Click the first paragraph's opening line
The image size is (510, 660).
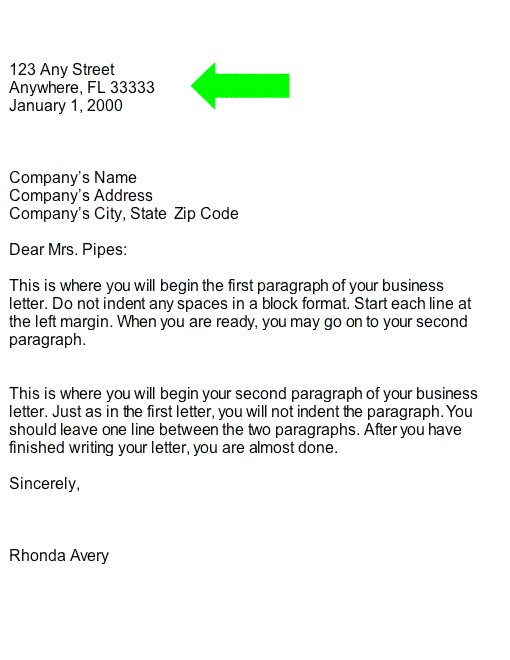226,286
